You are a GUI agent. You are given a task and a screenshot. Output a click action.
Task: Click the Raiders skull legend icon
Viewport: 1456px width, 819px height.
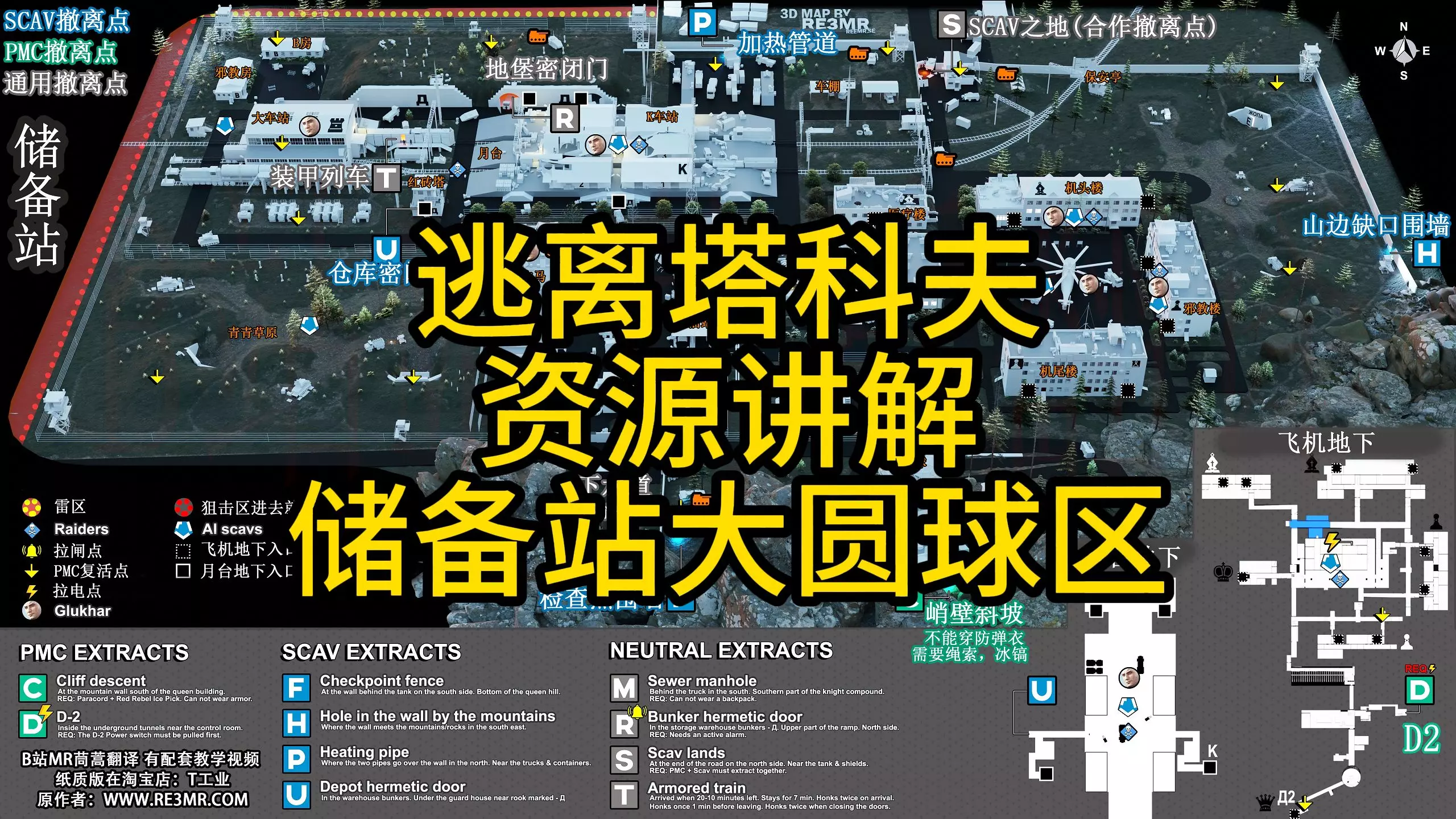tap(32, 530)
